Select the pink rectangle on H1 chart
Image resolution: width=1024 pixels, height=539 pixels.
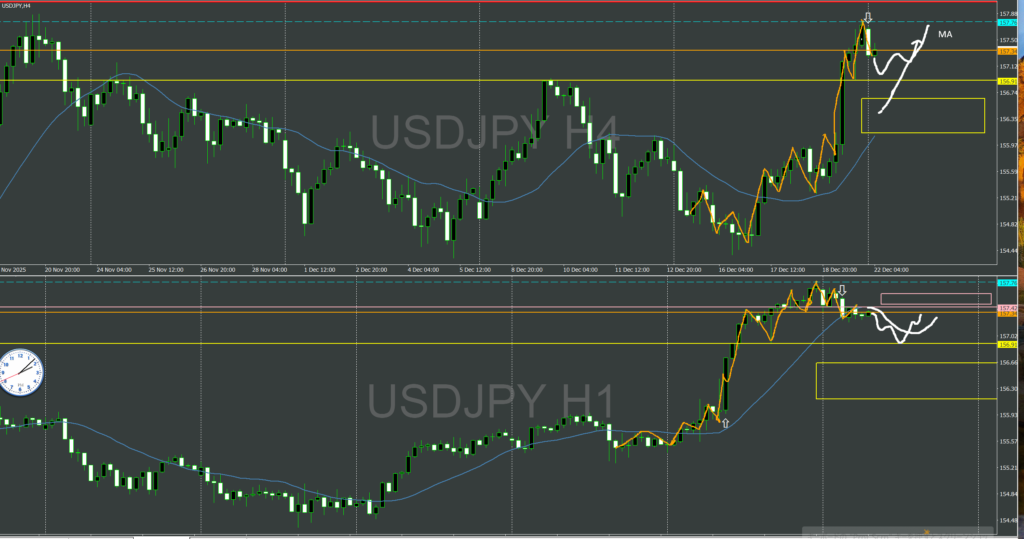(935, 298)
